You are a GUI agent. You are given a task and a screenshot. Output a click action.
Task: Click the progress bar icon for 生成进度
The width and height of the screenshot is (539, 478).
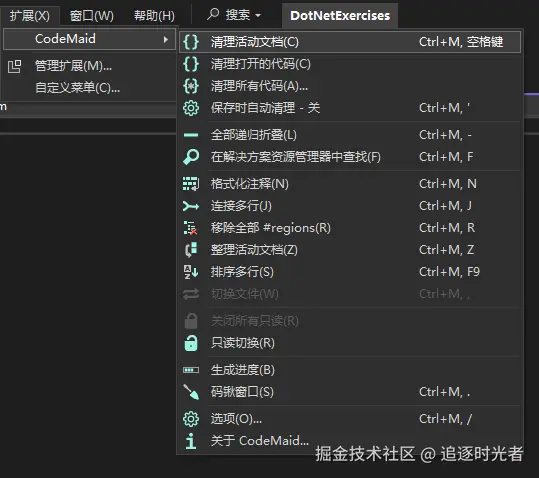(191, 370)
